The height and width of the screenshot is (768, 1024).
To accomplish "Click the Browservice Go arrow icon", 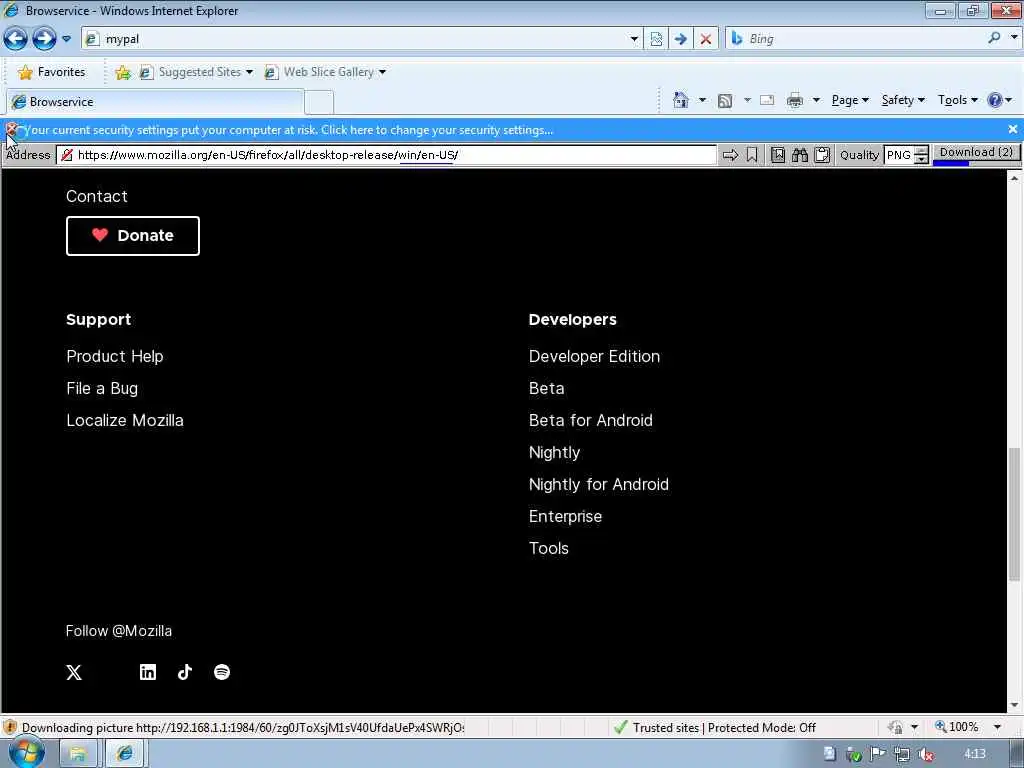I will pos(730,155).
